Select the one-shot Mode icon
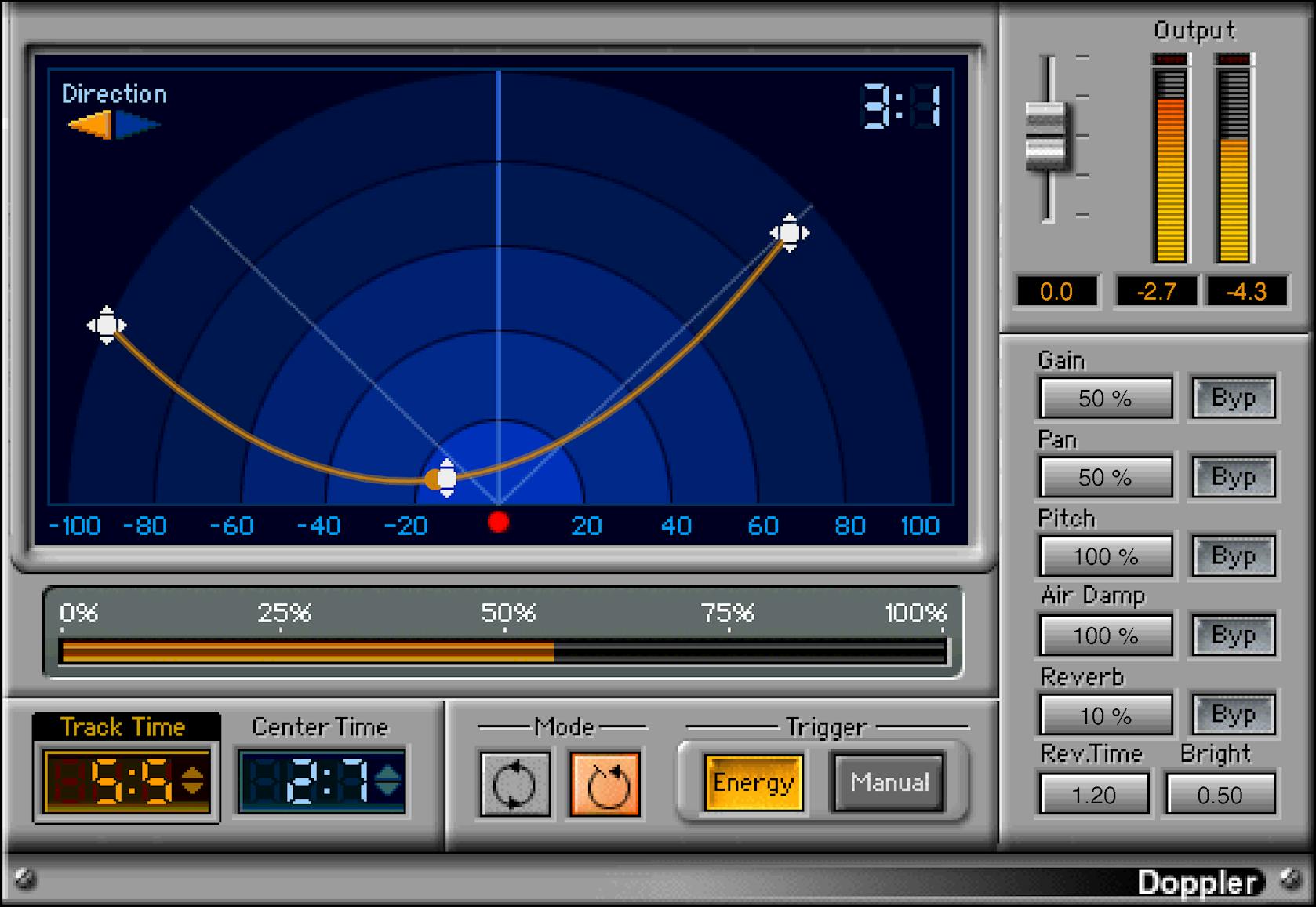The image size is (1316, 907). 605,782
